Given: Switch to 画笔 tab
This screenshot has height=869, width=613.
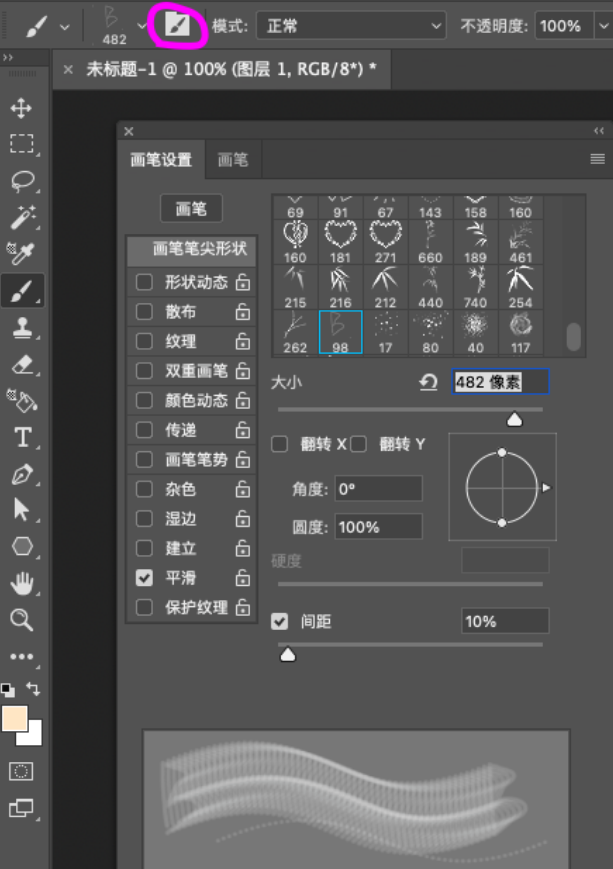Looking at the screenshot, I should coord(233,160).
